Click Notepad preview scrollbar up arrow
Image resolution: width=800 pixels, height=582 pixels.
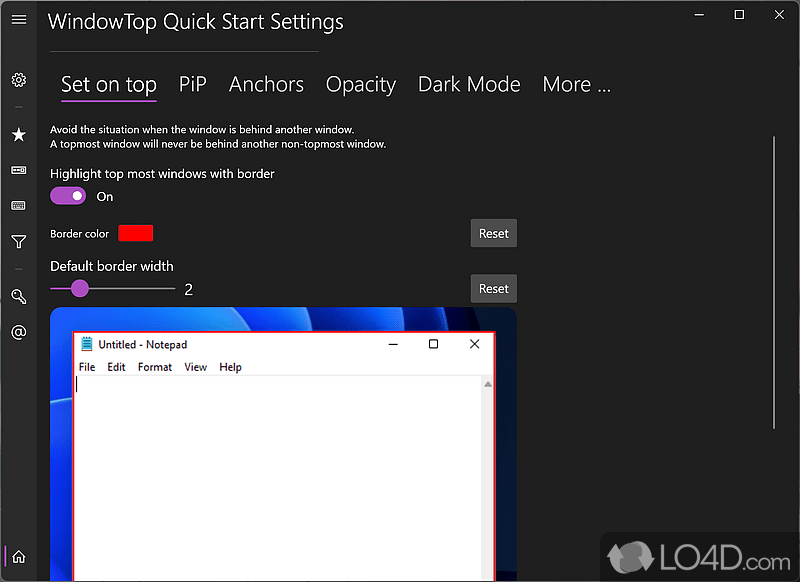coord(488,384)
